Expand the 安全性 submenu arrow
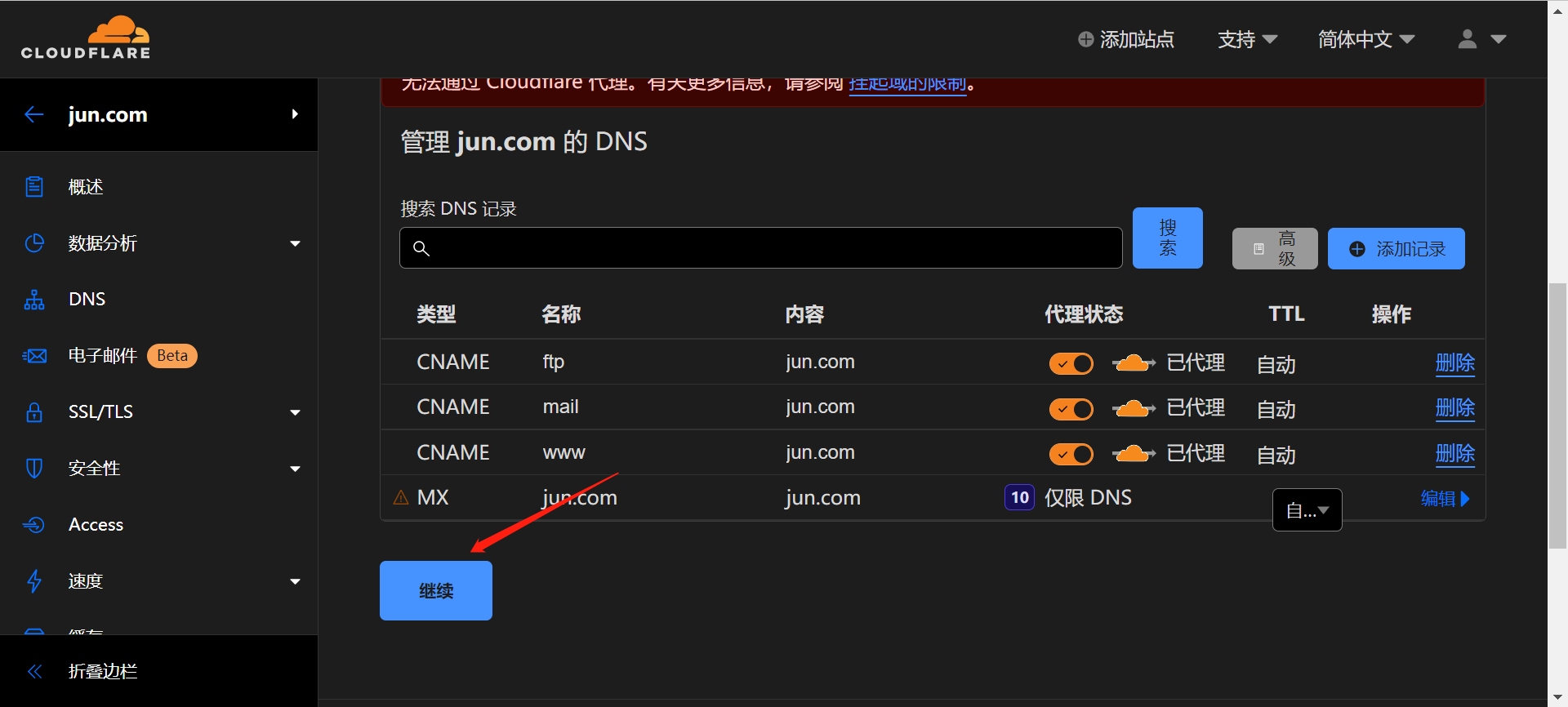Screen dimensions: 1568x707 coord(295,469)
